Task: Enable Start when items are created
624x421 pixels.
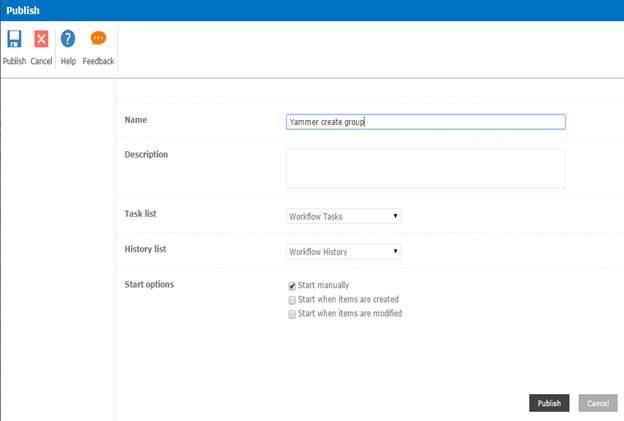Action: pyautogui.click(x=292, y=299)
